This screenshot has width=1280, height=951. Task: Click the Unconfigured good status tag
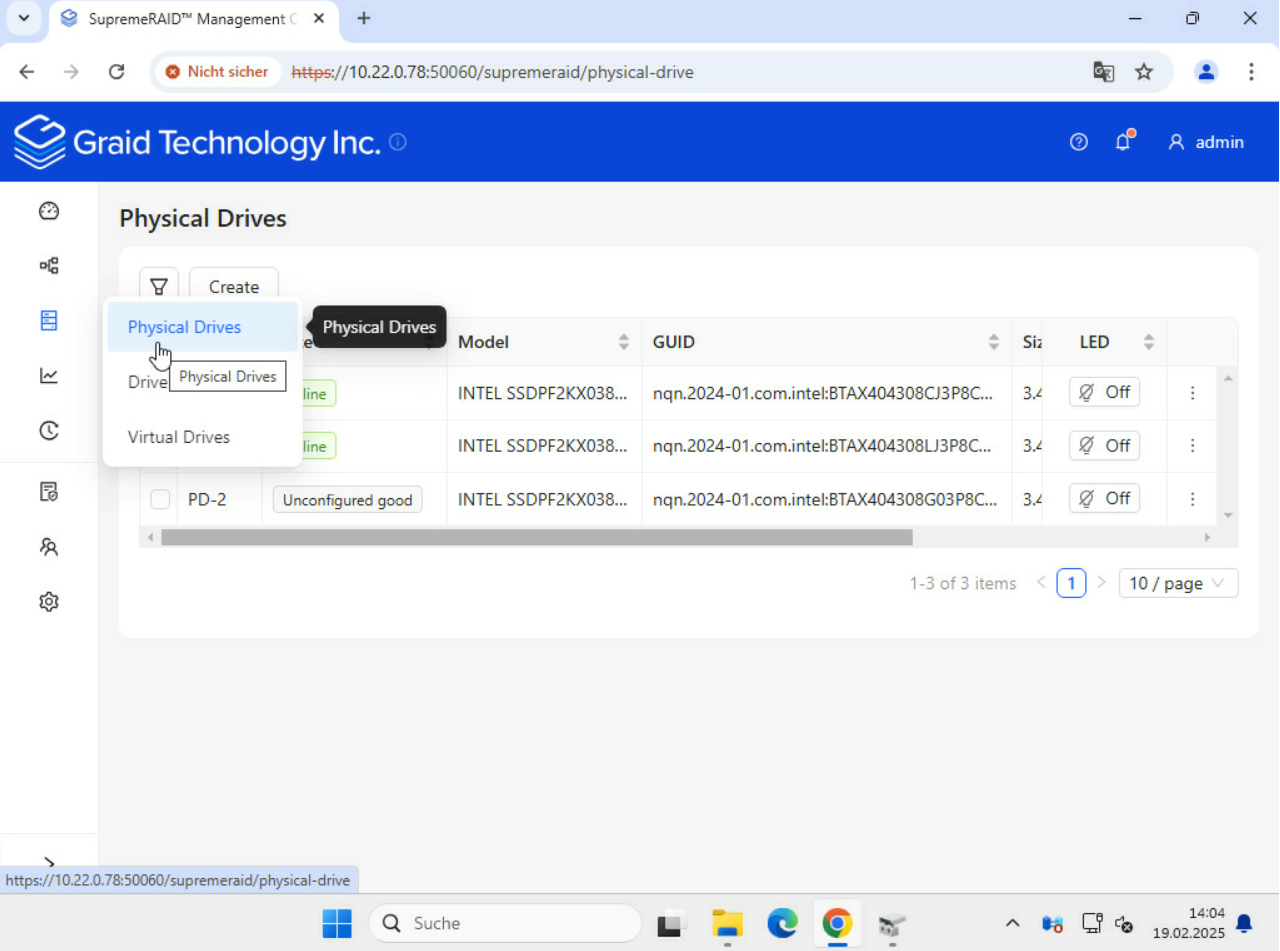coord(348,500)
